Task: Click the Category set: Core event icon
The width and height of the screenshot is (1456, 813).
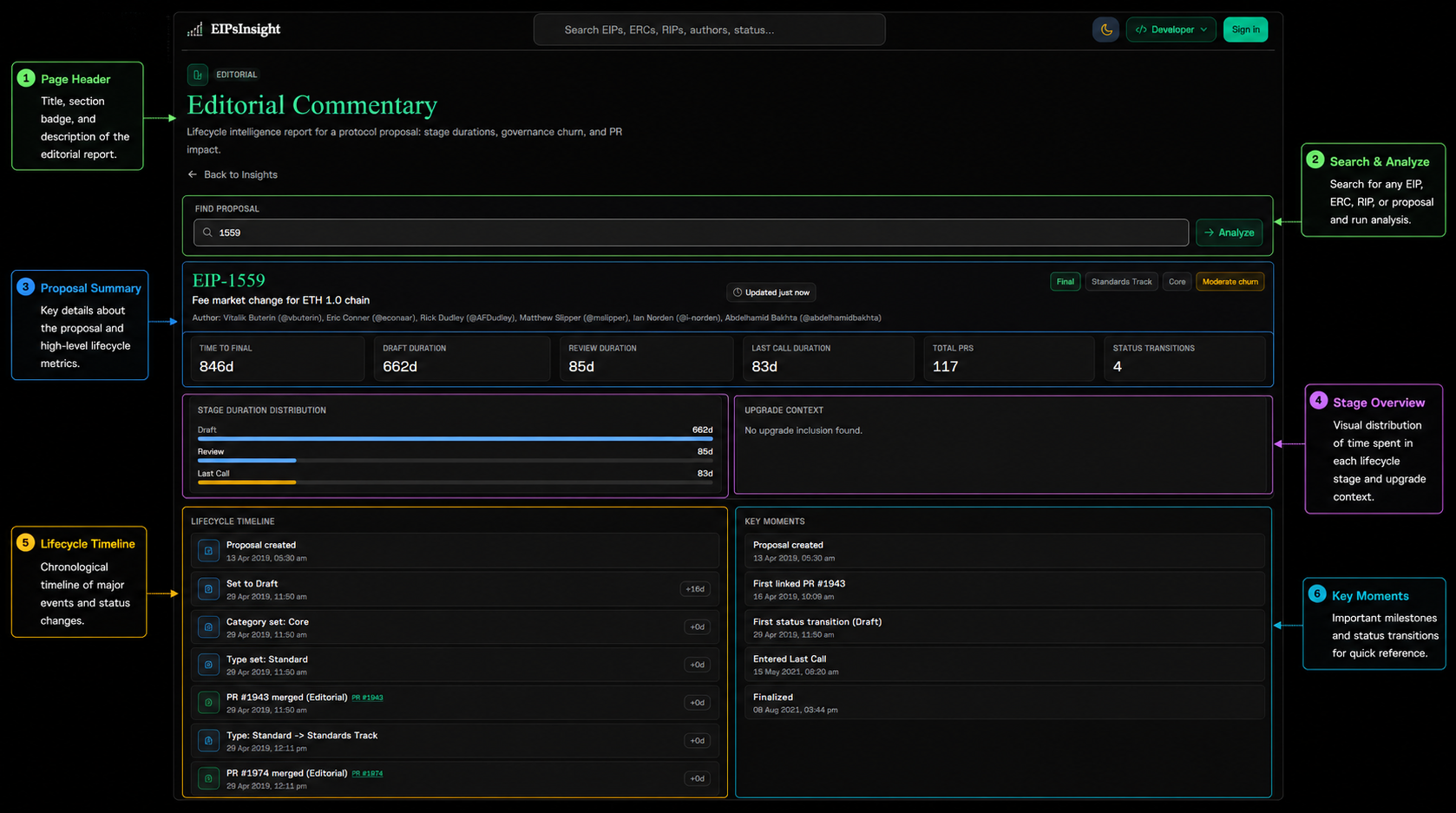Action: (208, 627)
